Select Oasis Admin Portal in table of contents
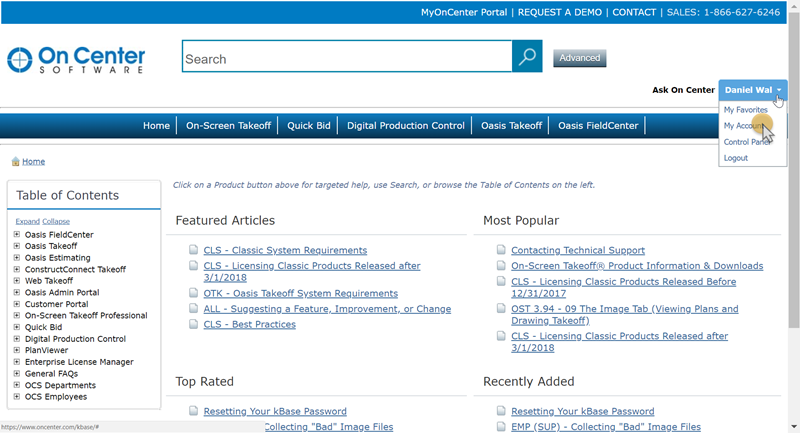 [62, 292]
